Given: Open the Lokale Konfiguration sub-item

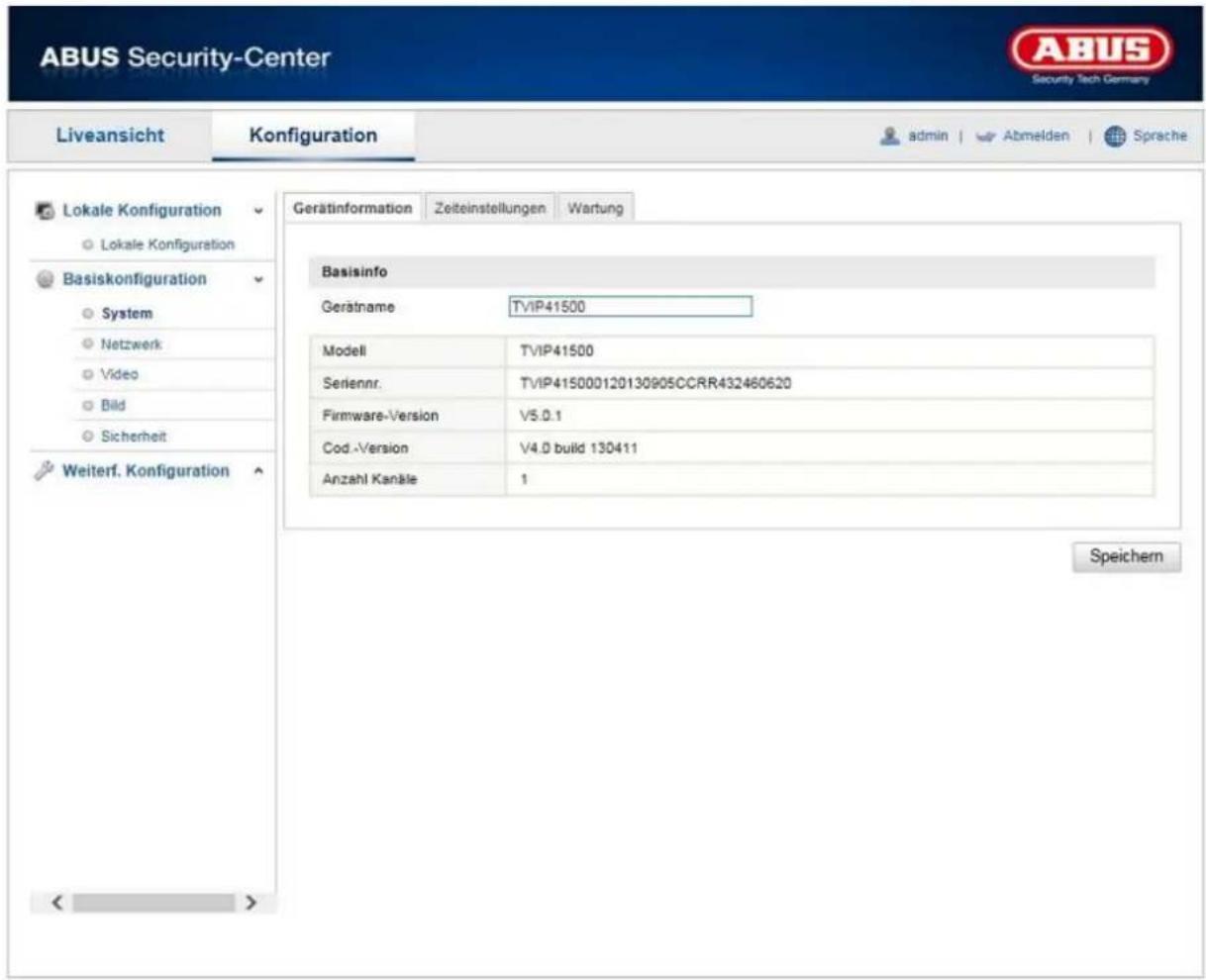Looking at the screenshot, I should pos(167,245).
